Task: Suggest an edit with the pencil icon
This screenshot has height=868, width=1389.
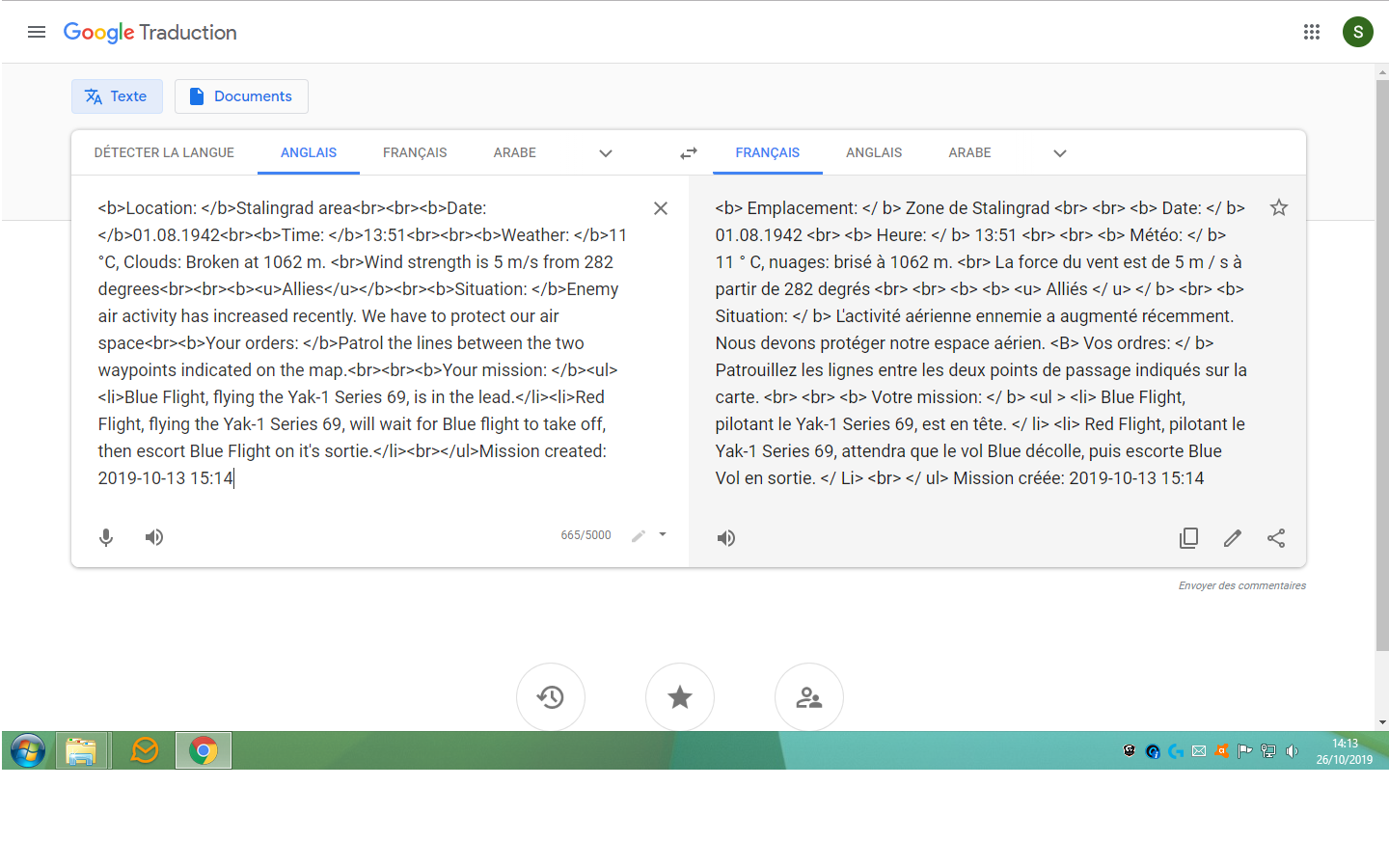Action: (x=1233, y=538)
